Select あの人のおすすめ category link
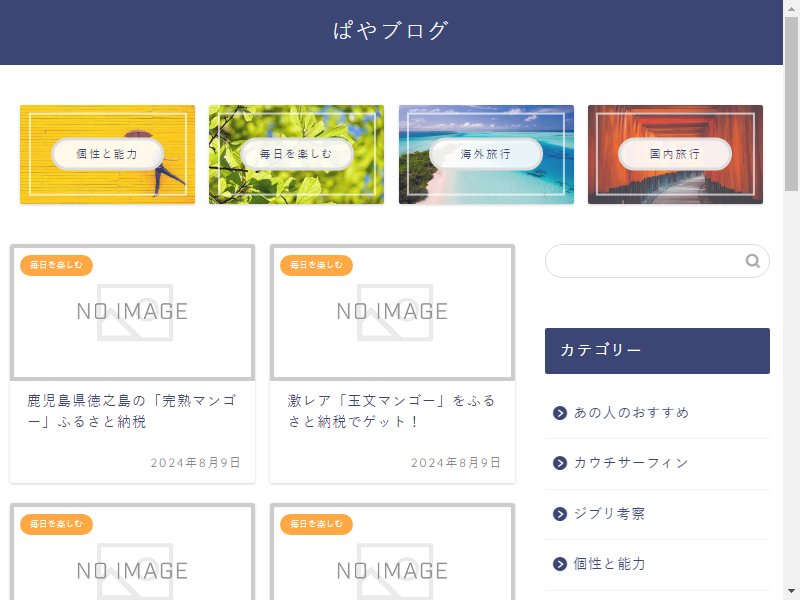 tap(631, 413)
